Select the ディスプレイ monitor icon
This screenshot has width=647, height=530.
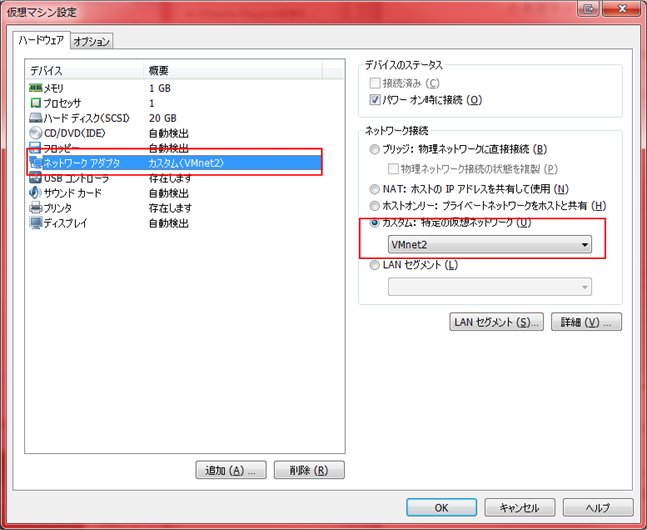(35, 223)
